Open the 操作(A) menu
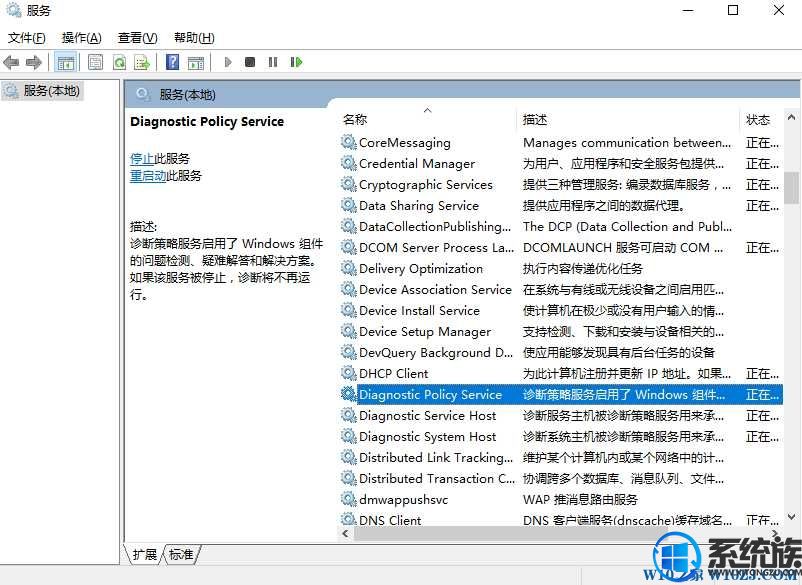802x585 pixels. [x=81, y=38]
